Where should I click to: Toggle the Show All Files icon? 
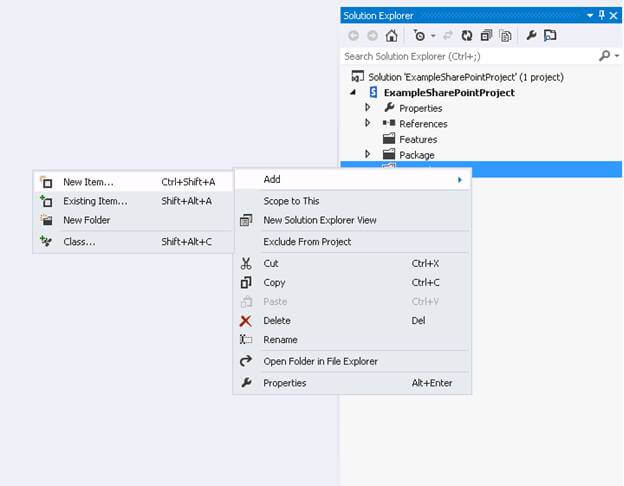(505, 36)
